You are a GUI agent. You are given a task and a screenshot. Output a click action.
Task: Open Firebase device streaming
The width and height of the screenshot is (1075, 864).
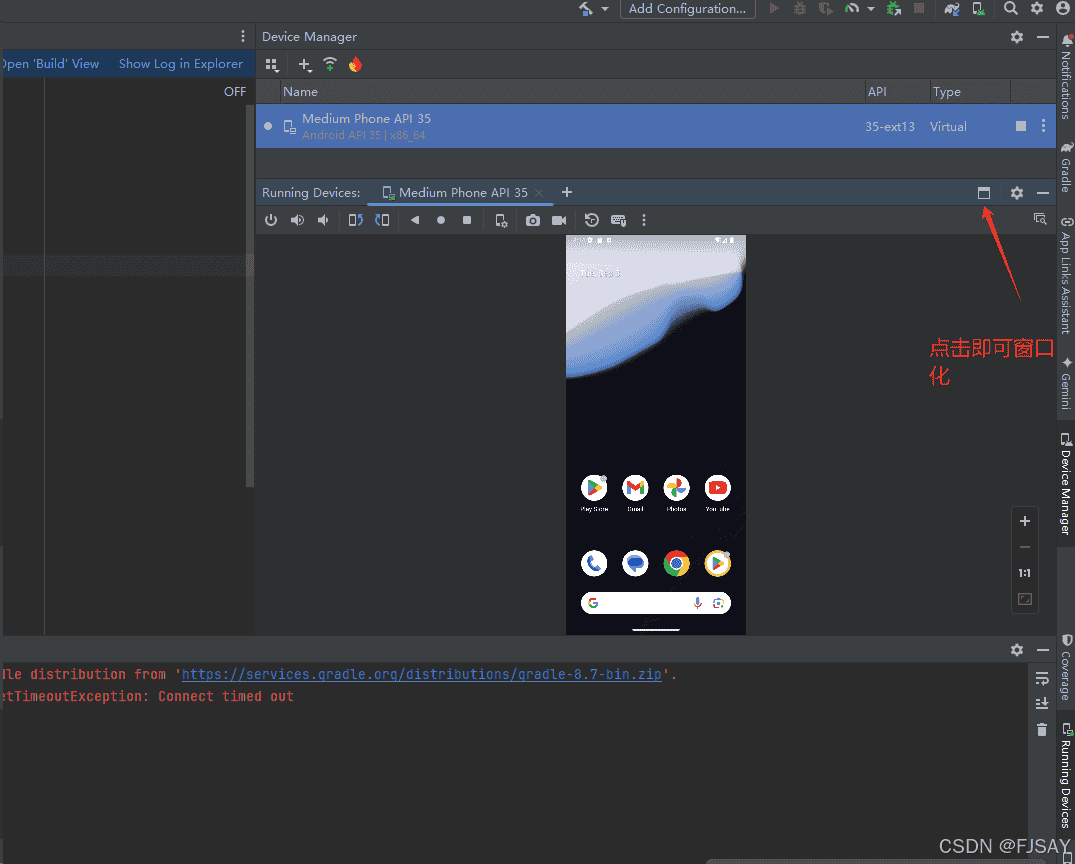357,64
